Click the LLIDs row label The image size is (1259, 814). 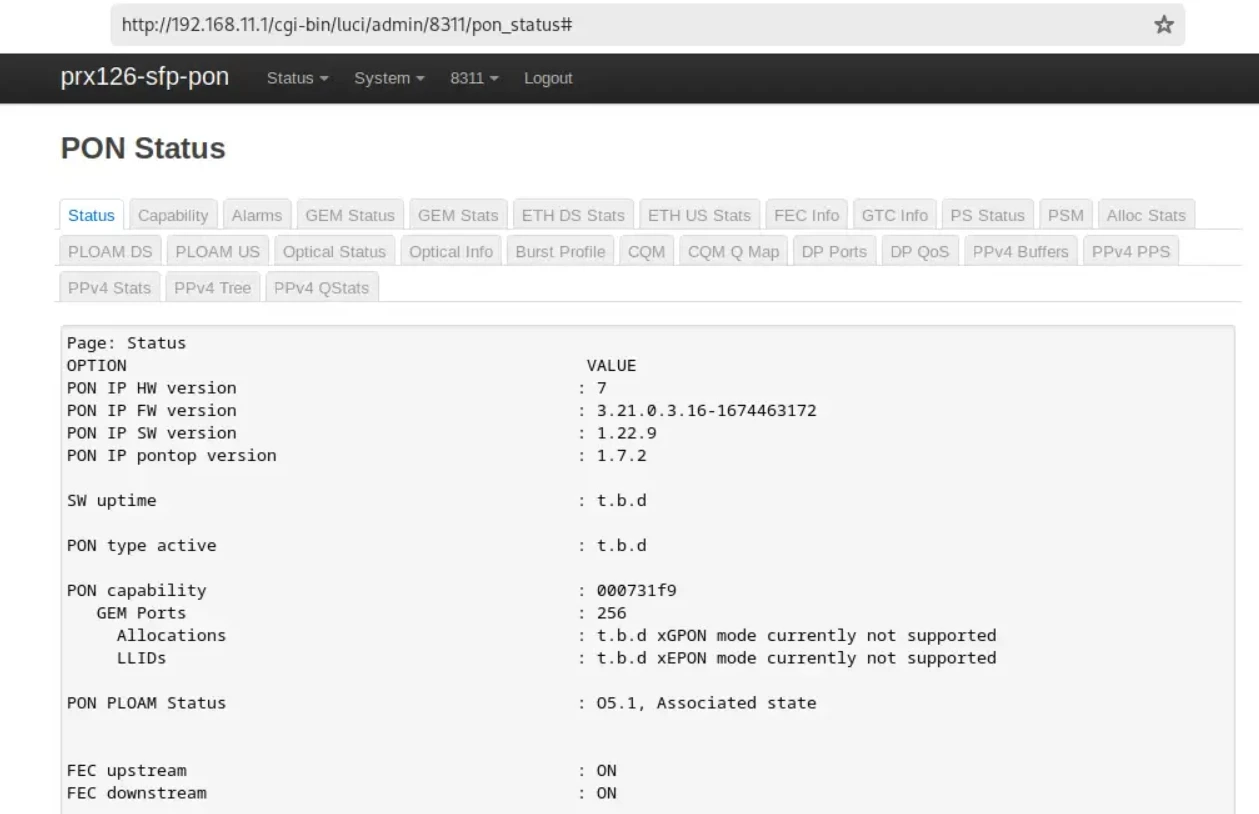(141, 658)
